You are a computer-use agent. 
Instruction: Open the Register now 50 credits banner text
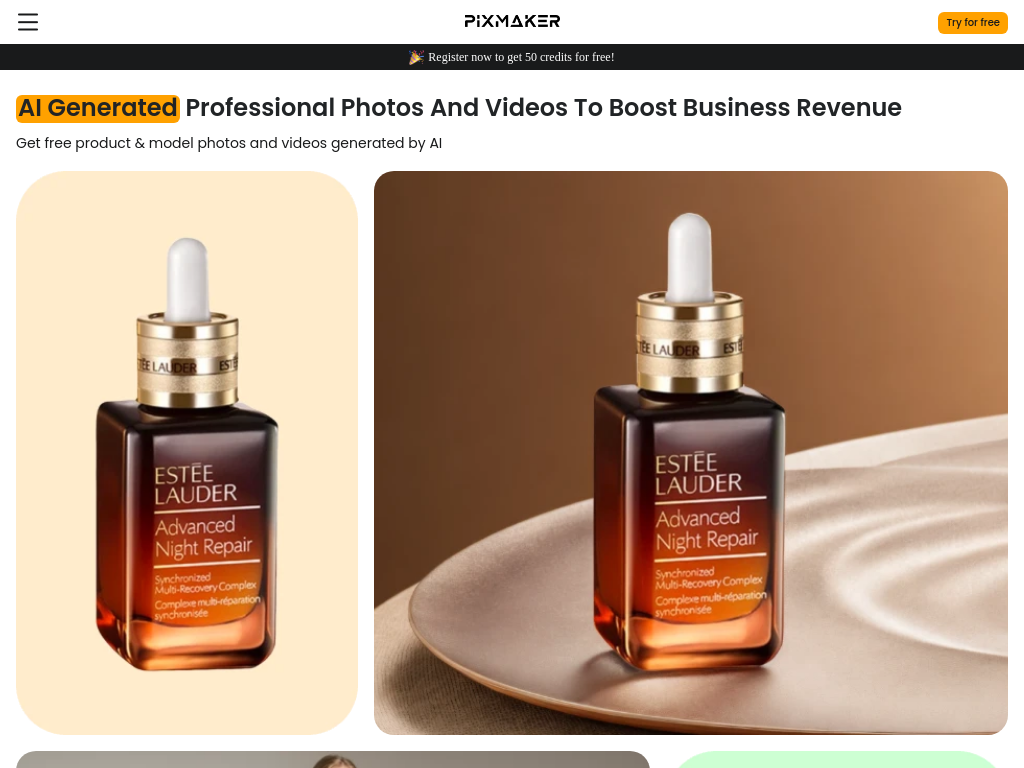[521, 57]
